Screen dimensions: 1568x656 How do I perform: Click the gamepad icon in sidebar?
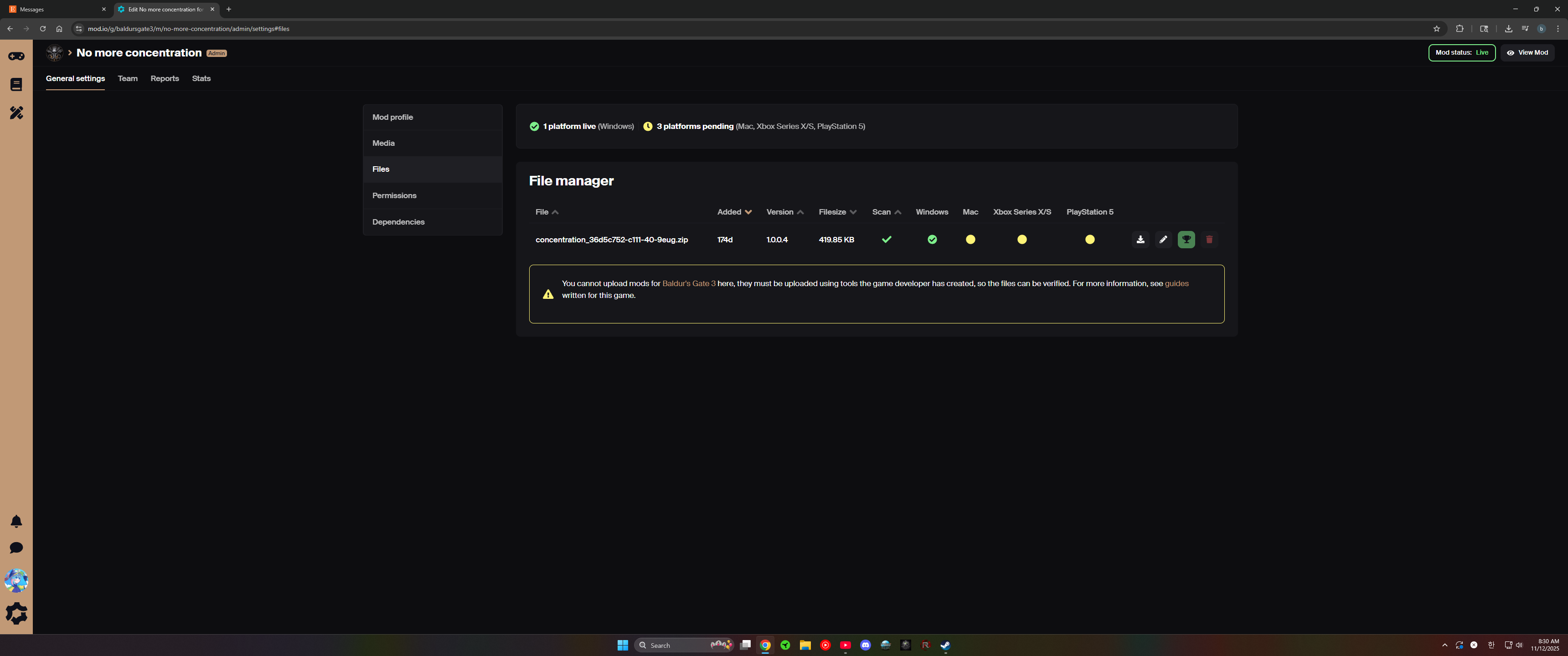16,56
